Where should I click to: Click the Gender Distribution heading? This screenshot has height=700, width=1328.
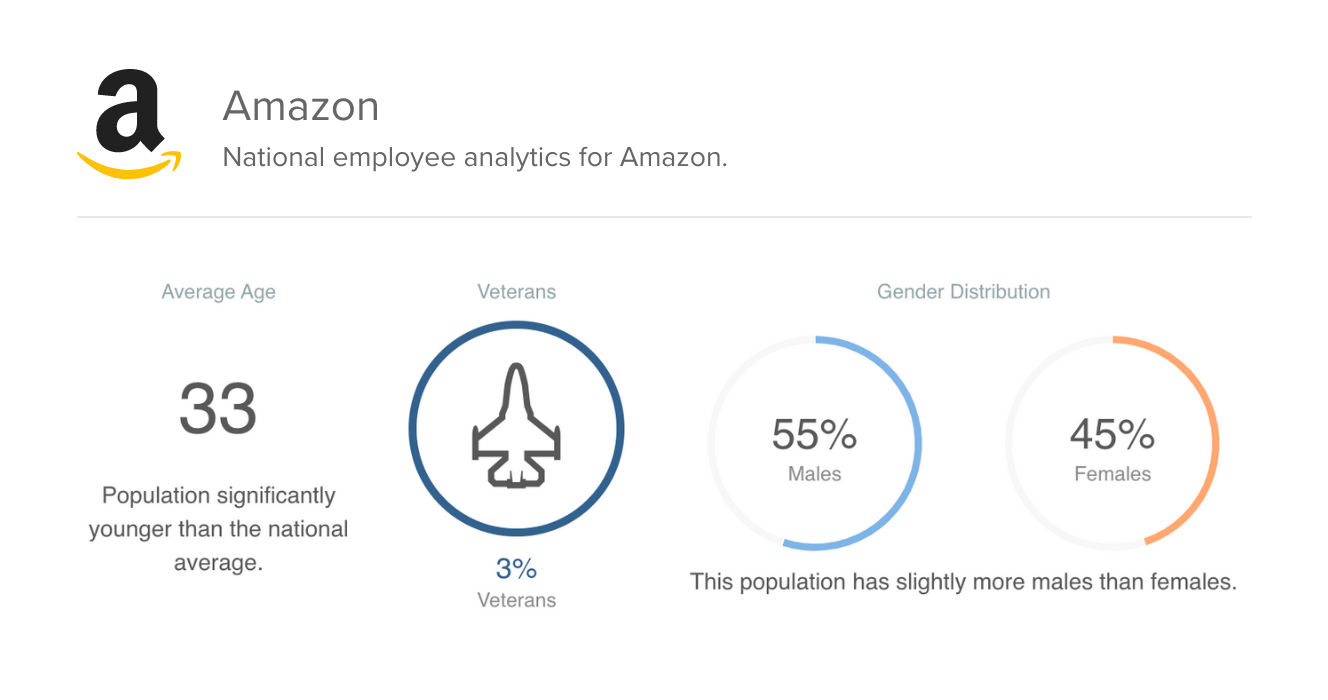pos(963,292)
